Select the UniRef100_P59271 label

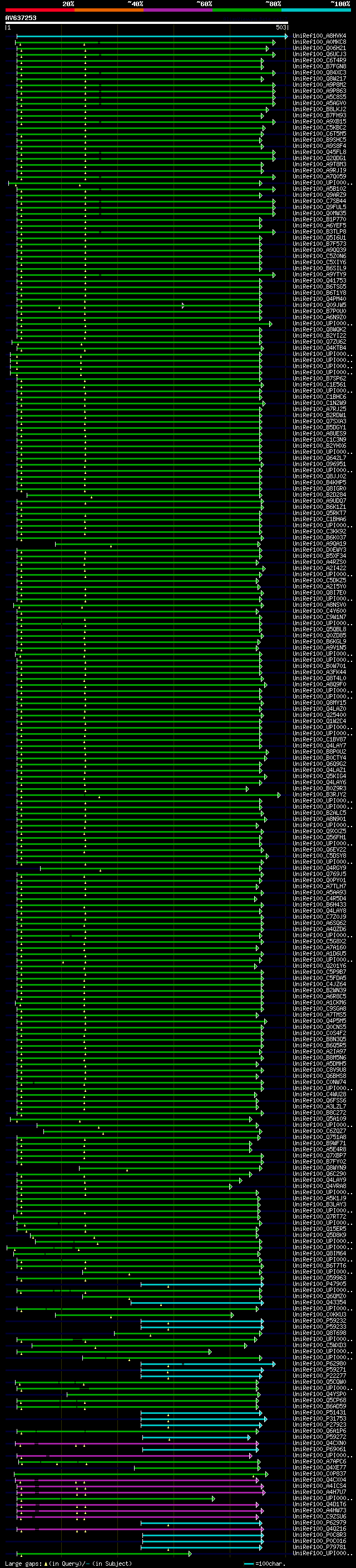(319, 1369)
